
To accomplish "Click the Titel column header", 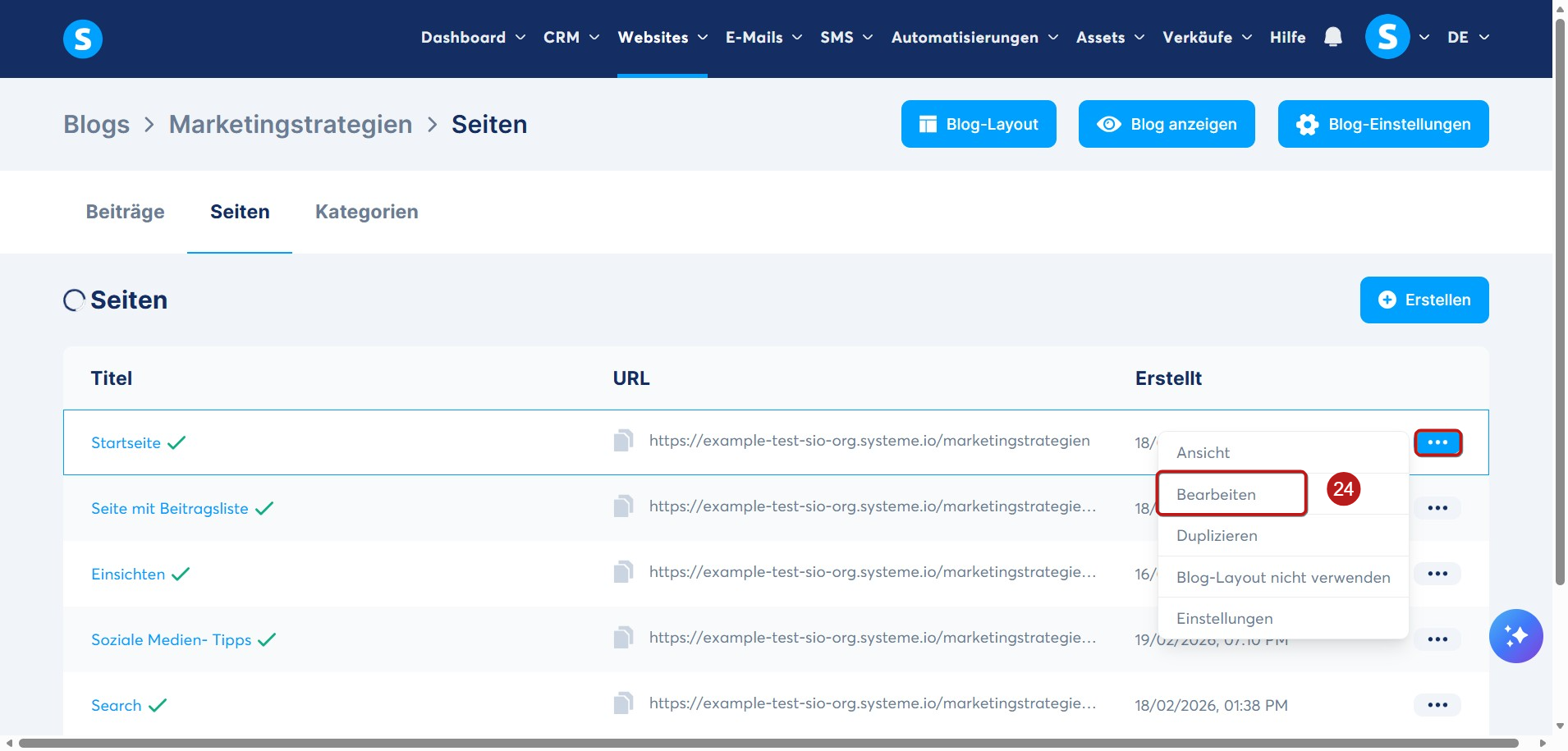I will click(112, 378).
